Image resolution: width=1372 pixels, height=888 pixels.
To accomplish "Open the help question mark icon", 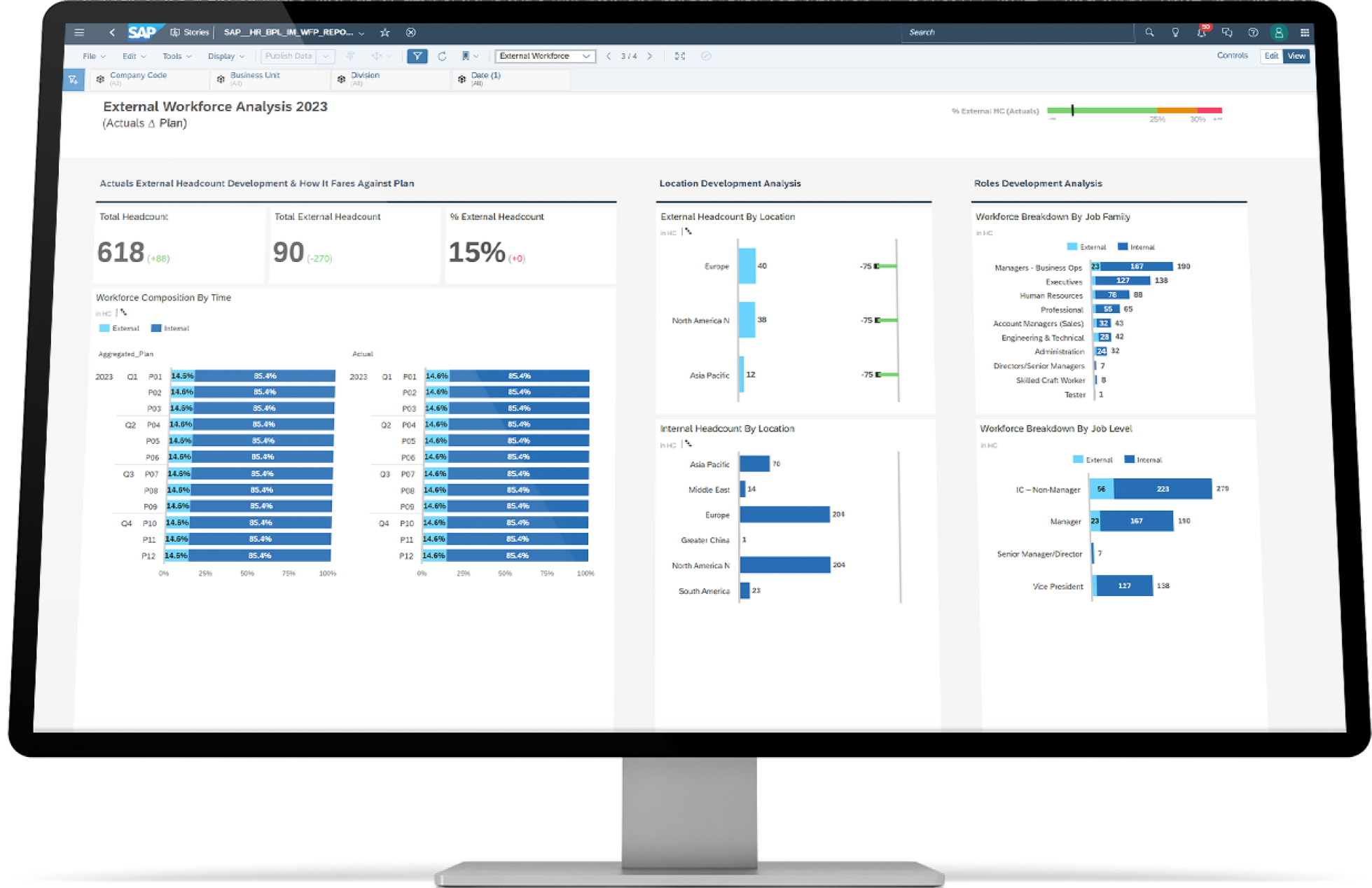I will pyautogui.click(x=1253, y=32).
